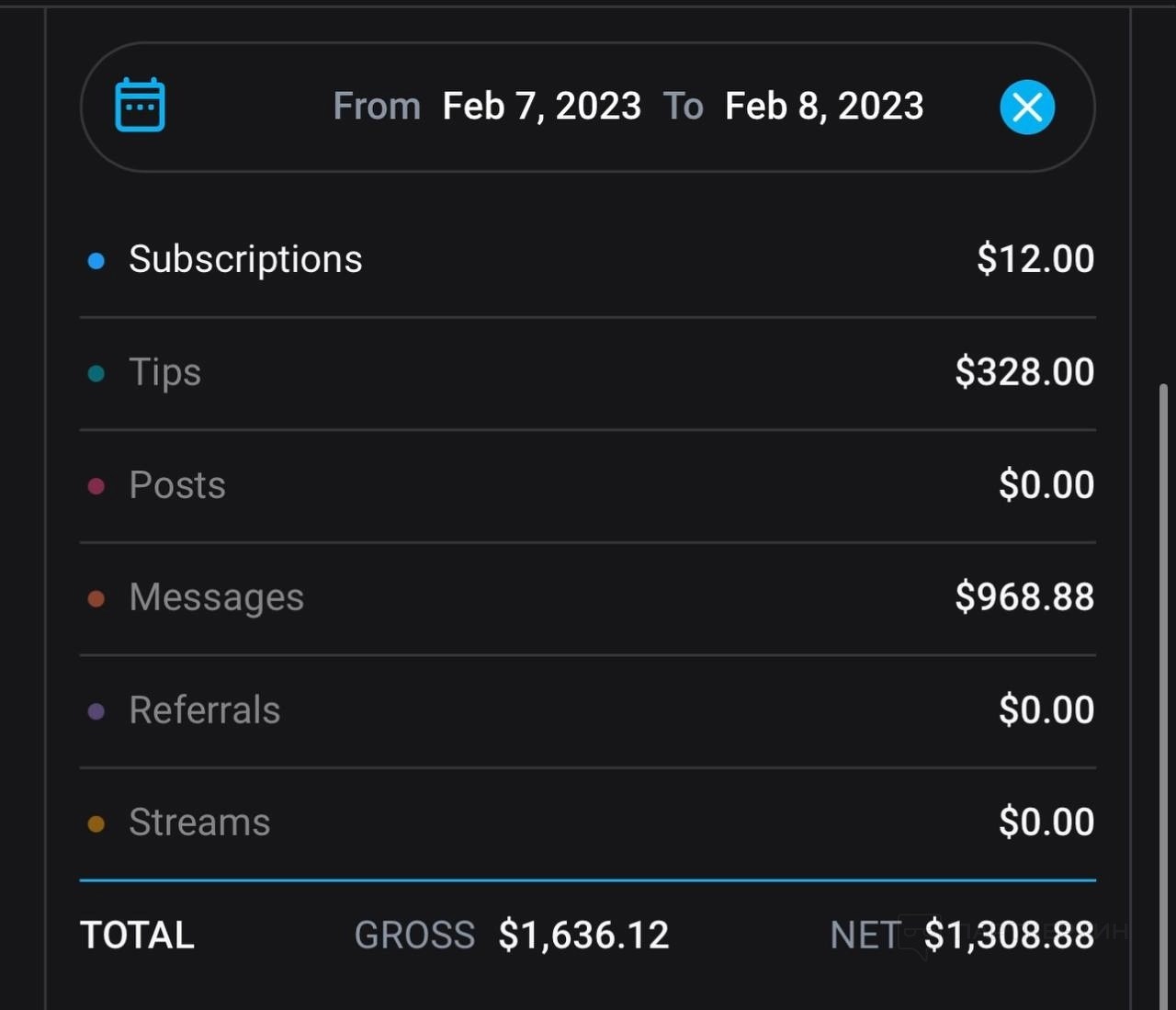This screenshot has width=1176, height=1010.
Task: Click the net total $1,308.88
Action: pyautogui.click(x=1009, y=936)
